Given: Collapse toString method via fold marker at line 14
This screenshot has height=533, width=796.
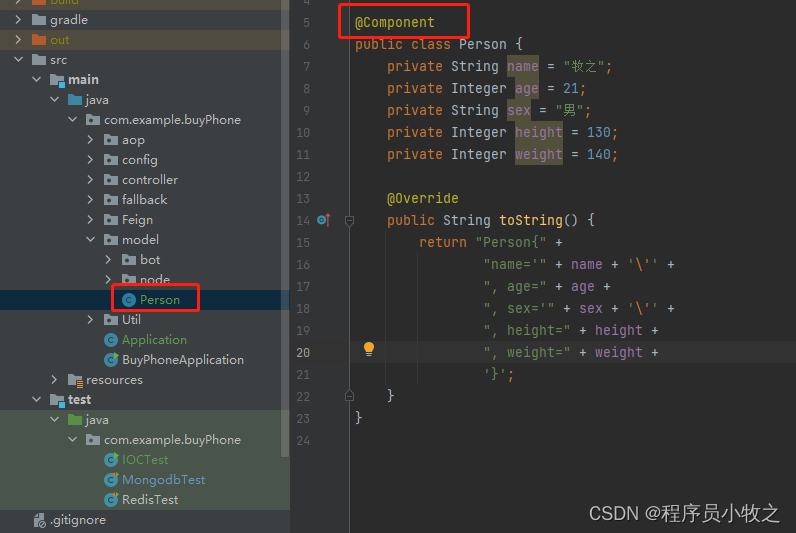Looking at the screenshot, I should [349, 220].
